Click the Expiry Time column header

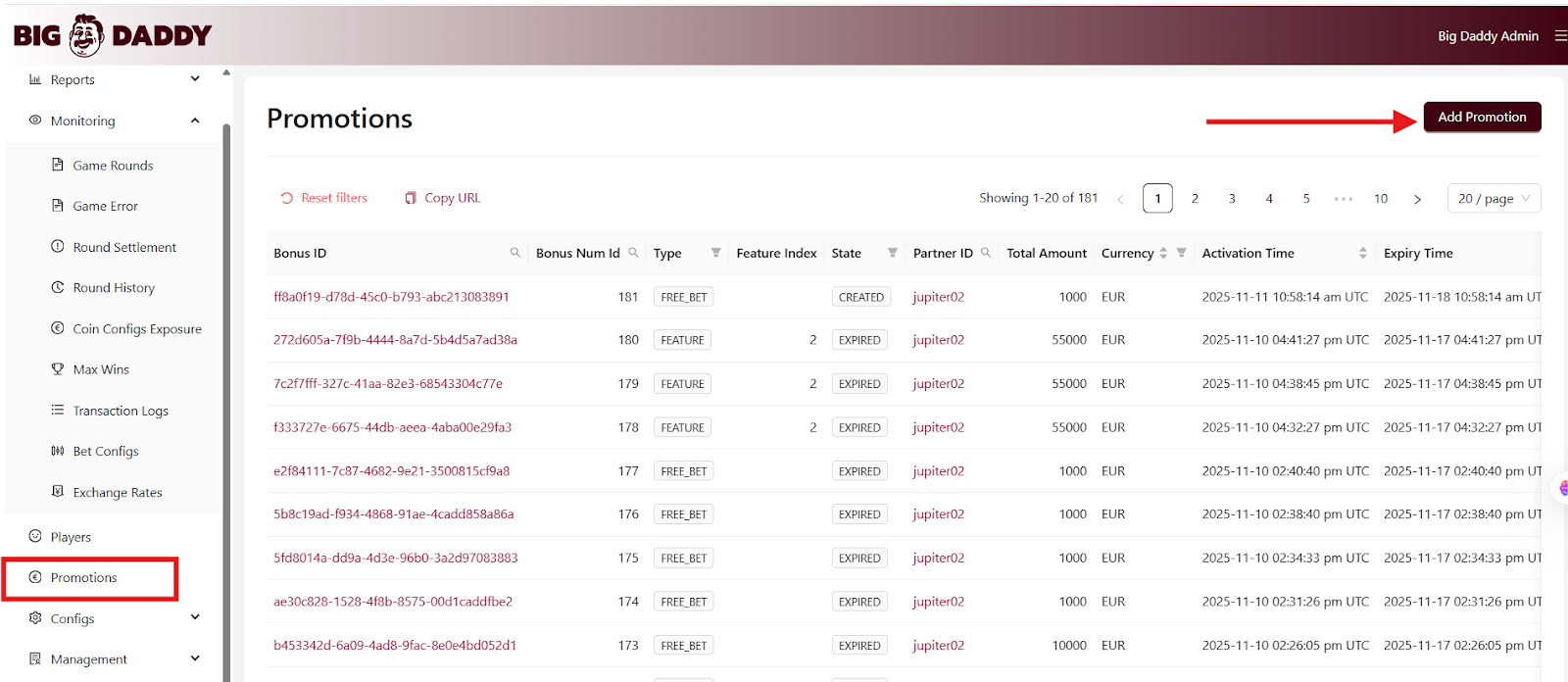1418,253
